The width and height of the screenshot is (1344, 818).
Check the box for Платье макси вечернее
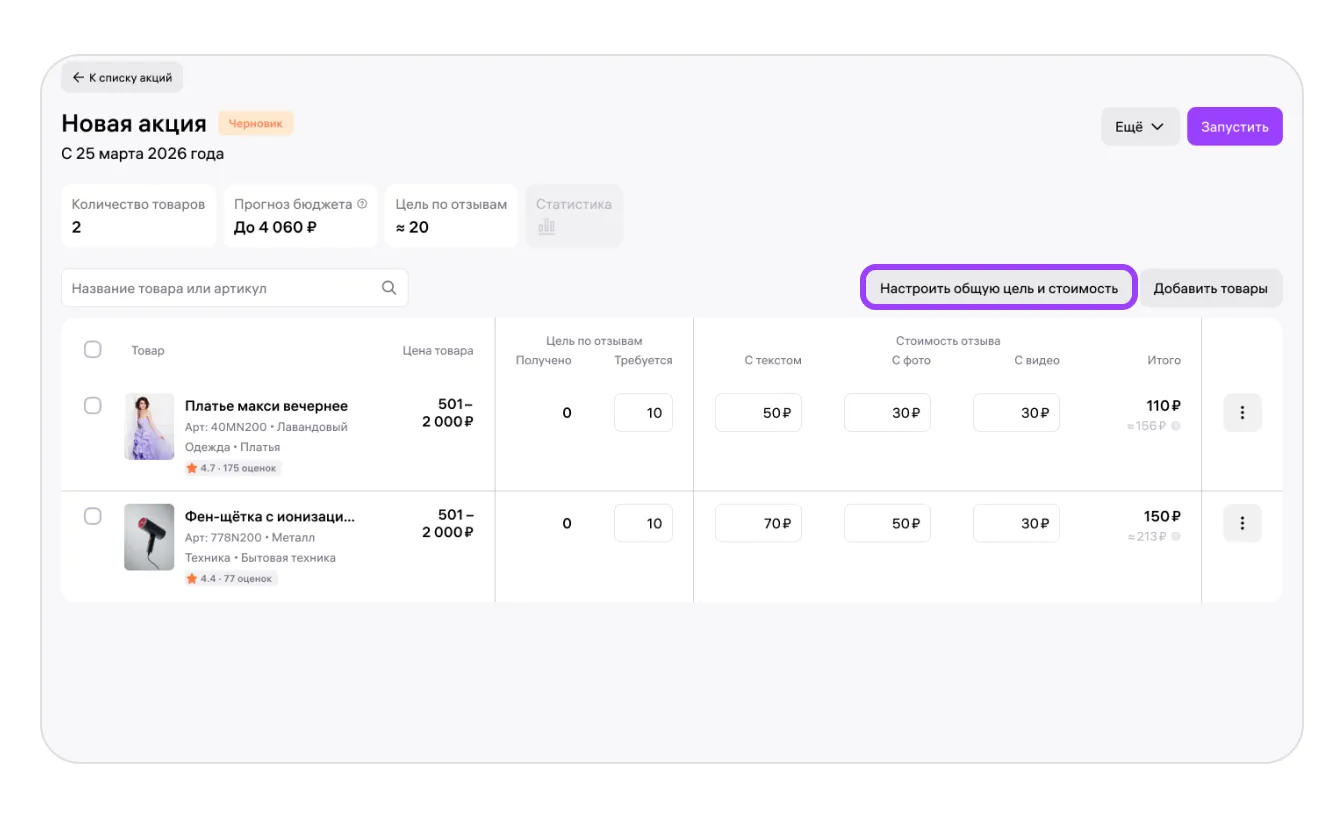click(92, 406)
